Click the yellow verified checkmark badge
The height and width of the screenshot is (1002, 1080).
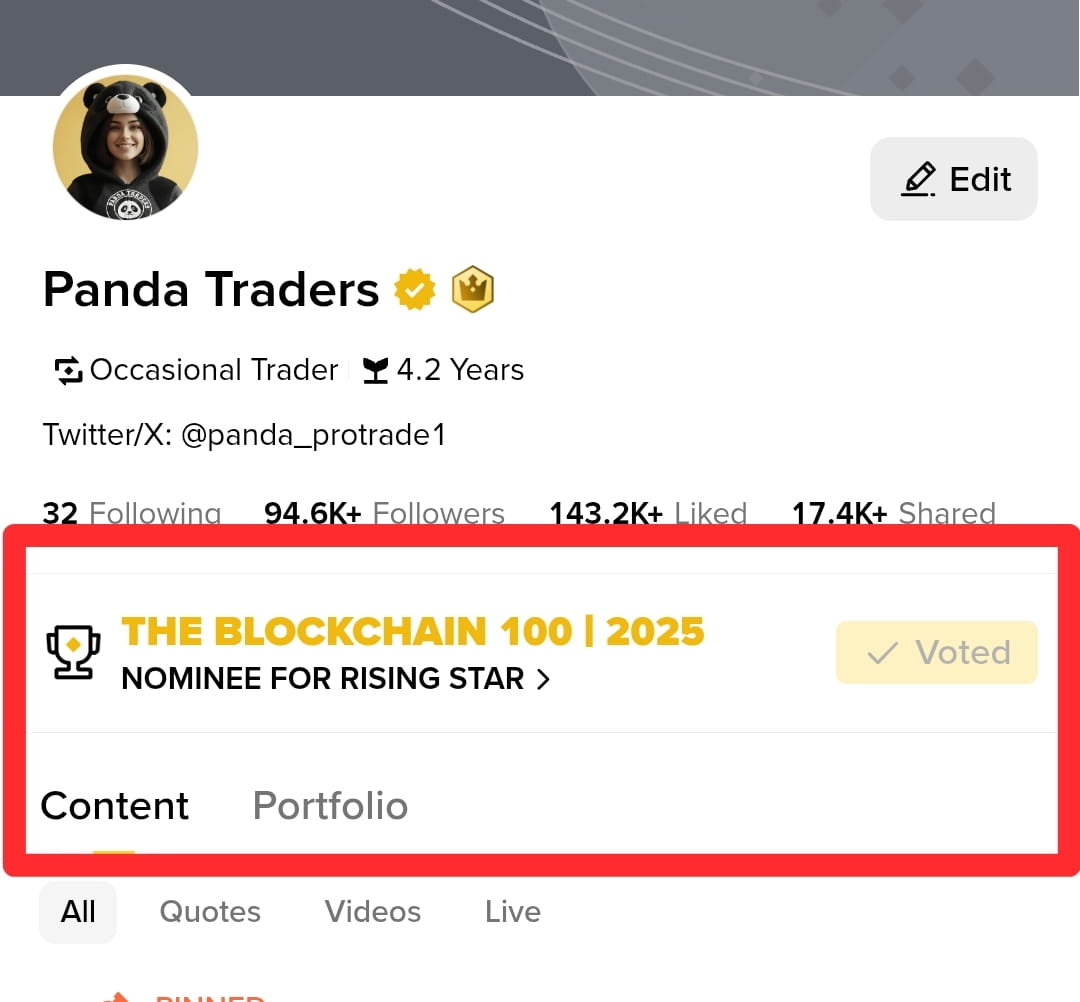(415, 289)
